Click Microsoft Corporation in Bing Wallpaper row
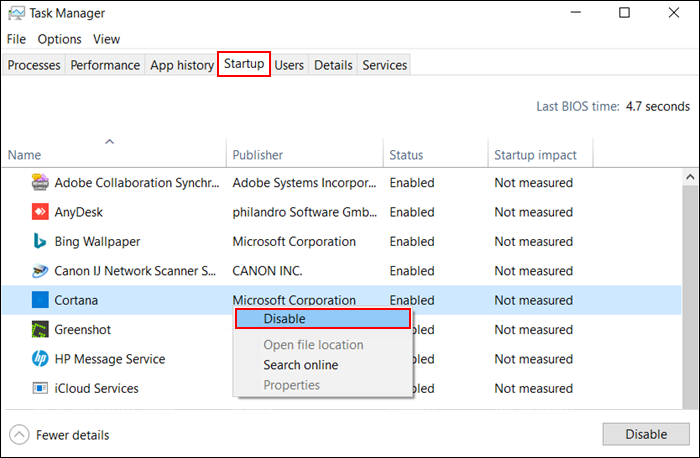The width and height of the screenshot is (700, 458). (x=294, y=241)
